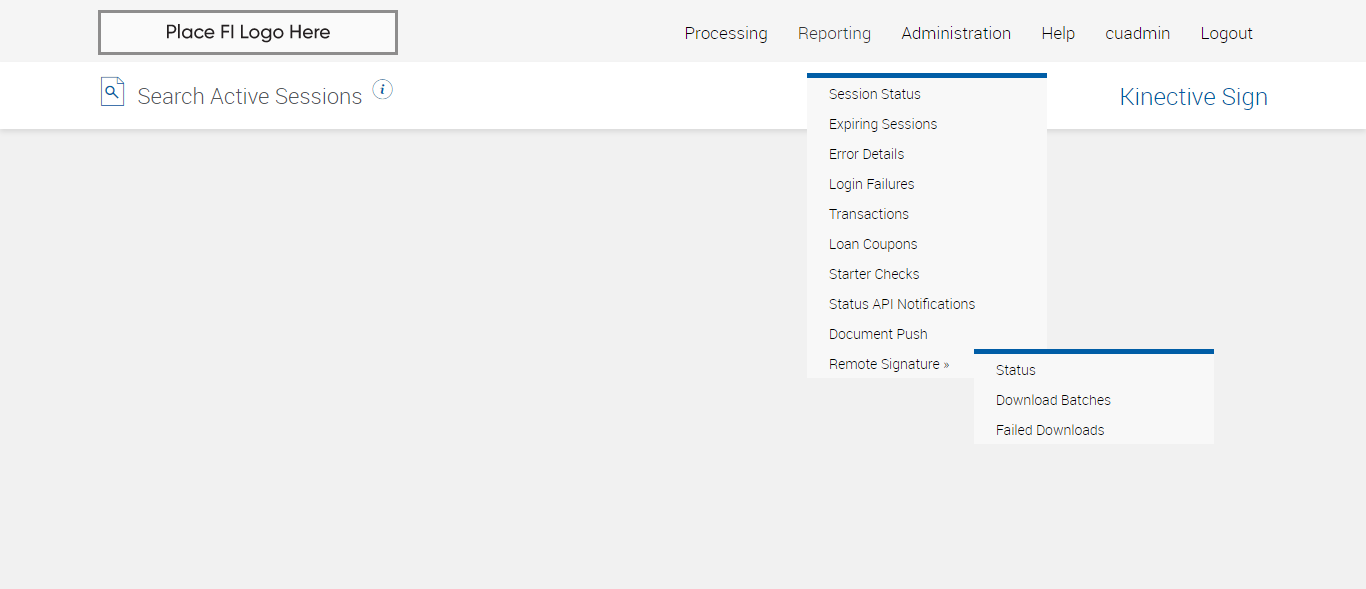Expand the Remote Signature submenu
The width and height of the screenshot is (1366, 589).
tap(889, 364)
